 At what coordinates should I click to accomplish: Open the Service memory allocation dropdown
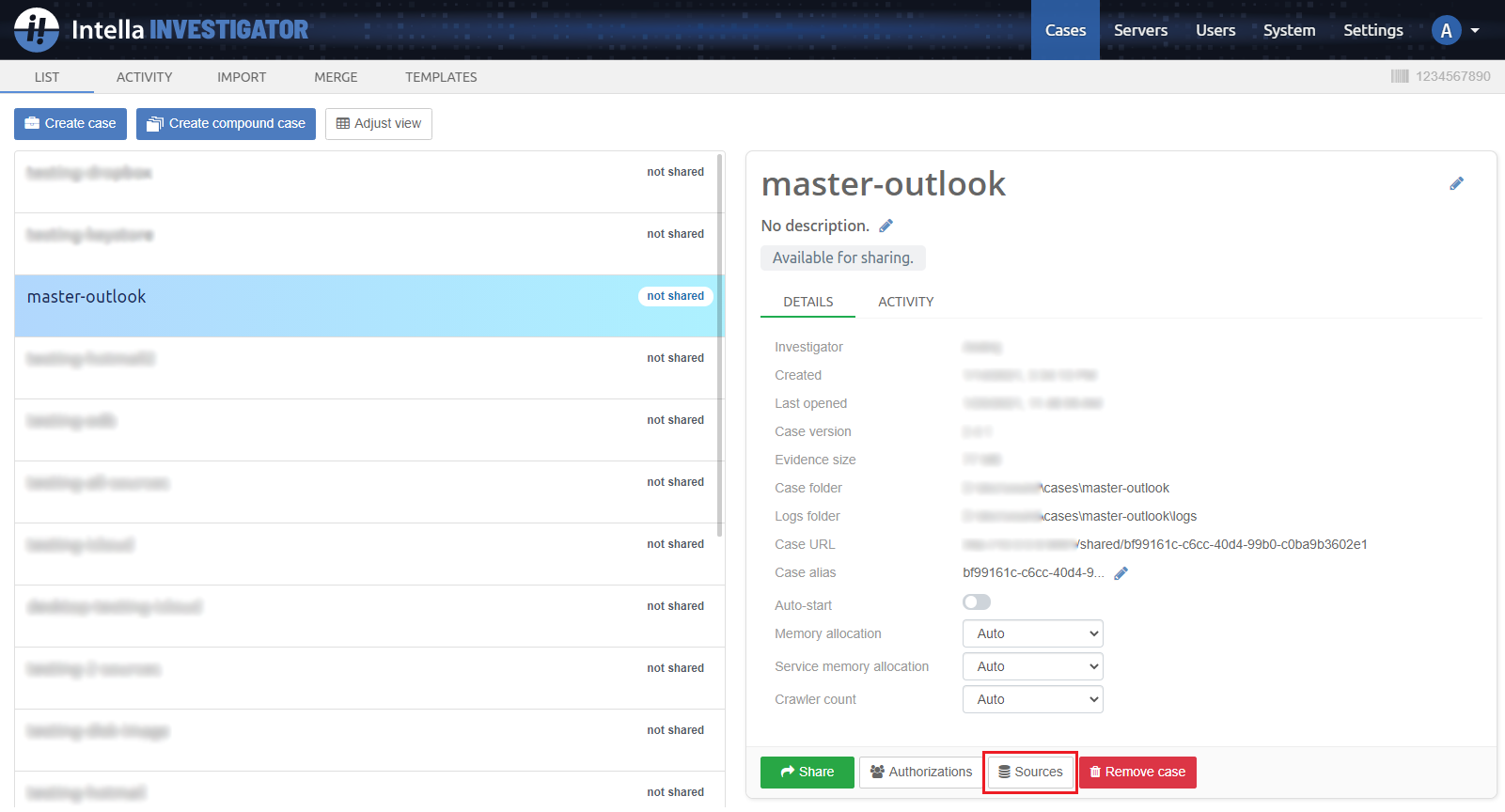[1032, 666]
